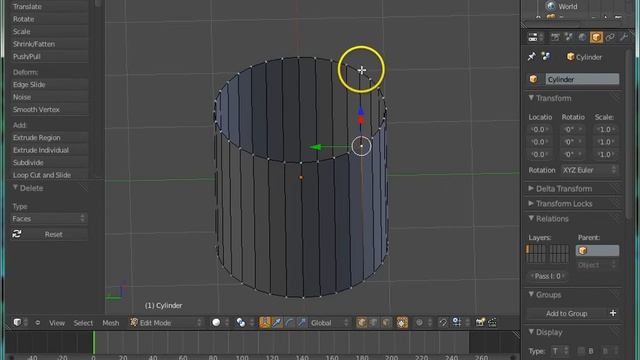Click the Subdivide button
This screenshot has height=360, width=640.
49,162
